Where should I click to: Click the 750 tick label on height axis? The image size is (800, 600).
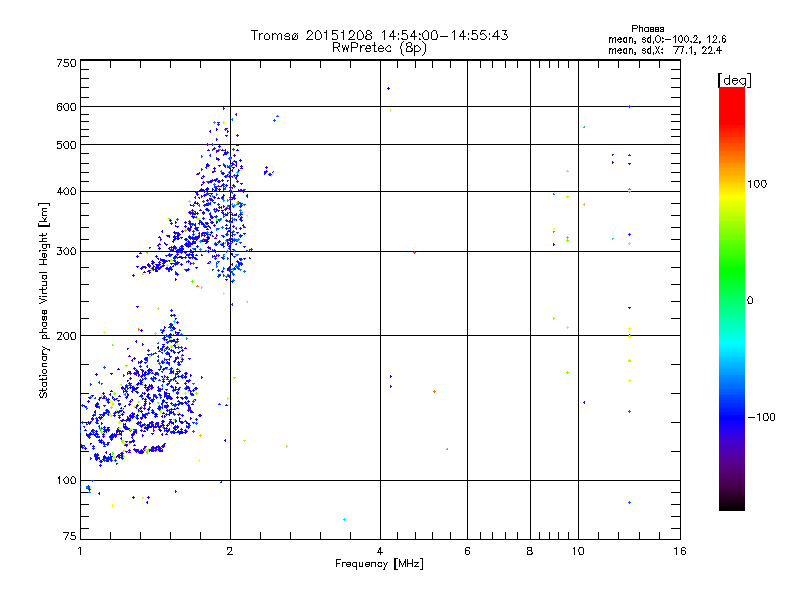[x=66, y=63]
